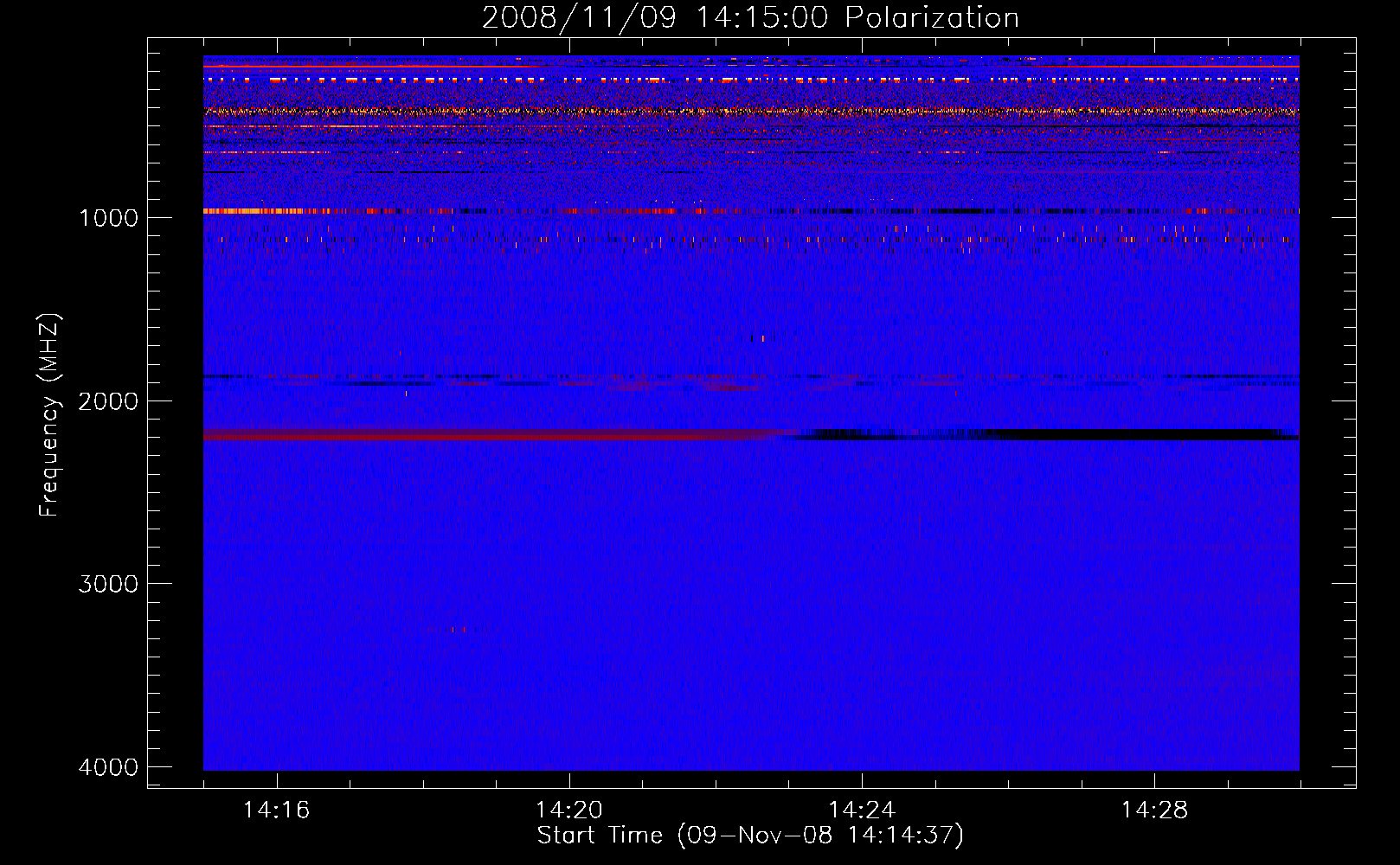This screenshot has width=1400, height=865.
Task: Click the 'Start Time (09-Nov-08 14:14:37)' label
Action: 749,836
